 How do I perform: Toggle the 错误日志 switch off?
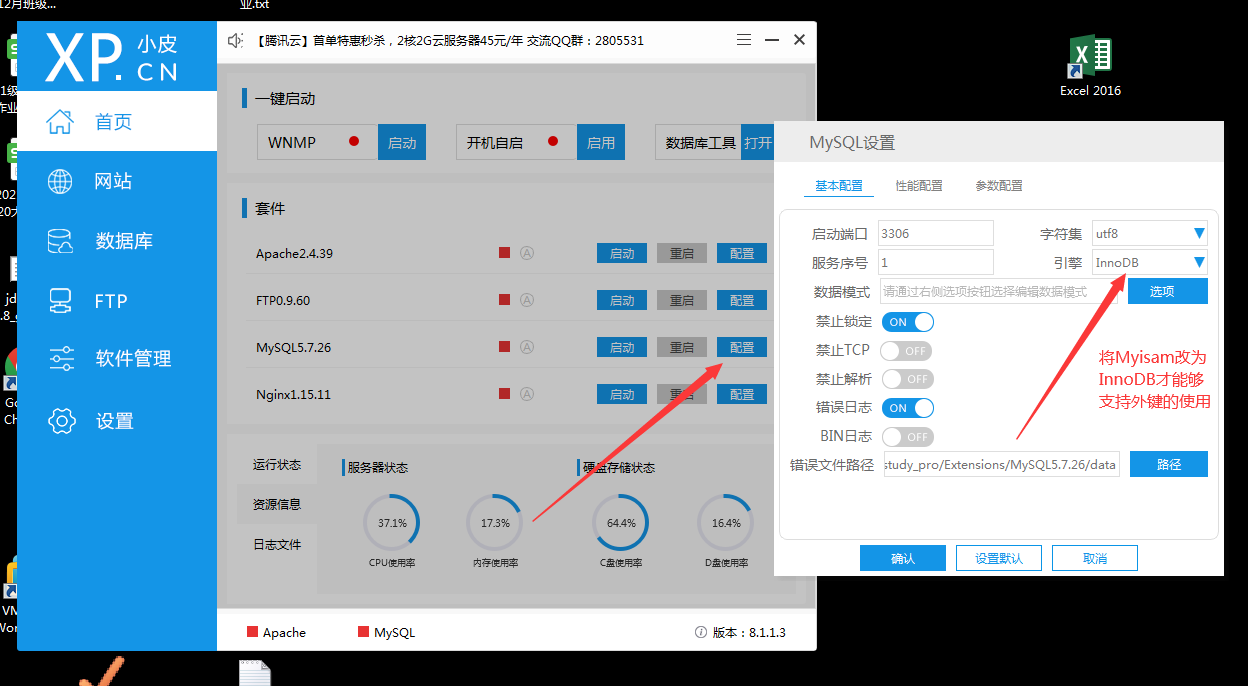(908, 408)
